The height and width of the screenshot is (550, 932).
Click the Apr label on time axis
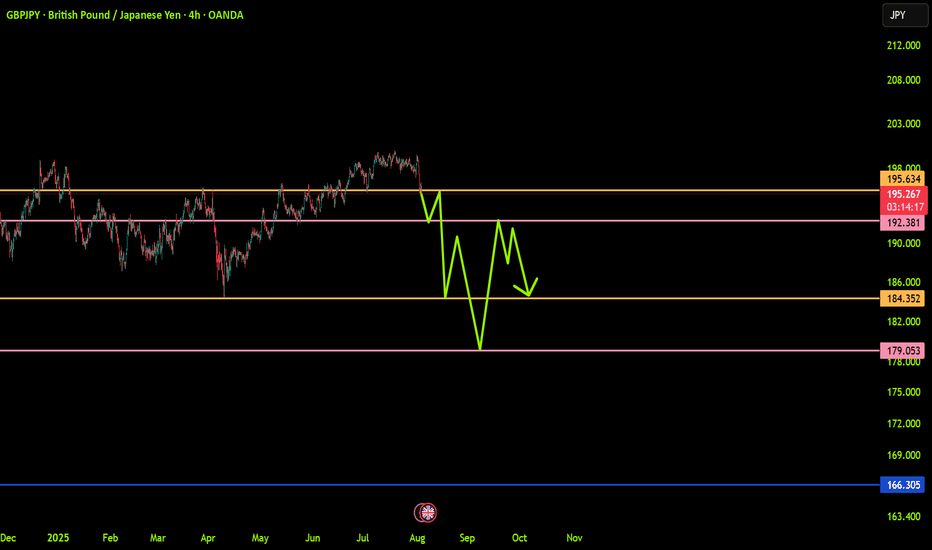(207, 538)
